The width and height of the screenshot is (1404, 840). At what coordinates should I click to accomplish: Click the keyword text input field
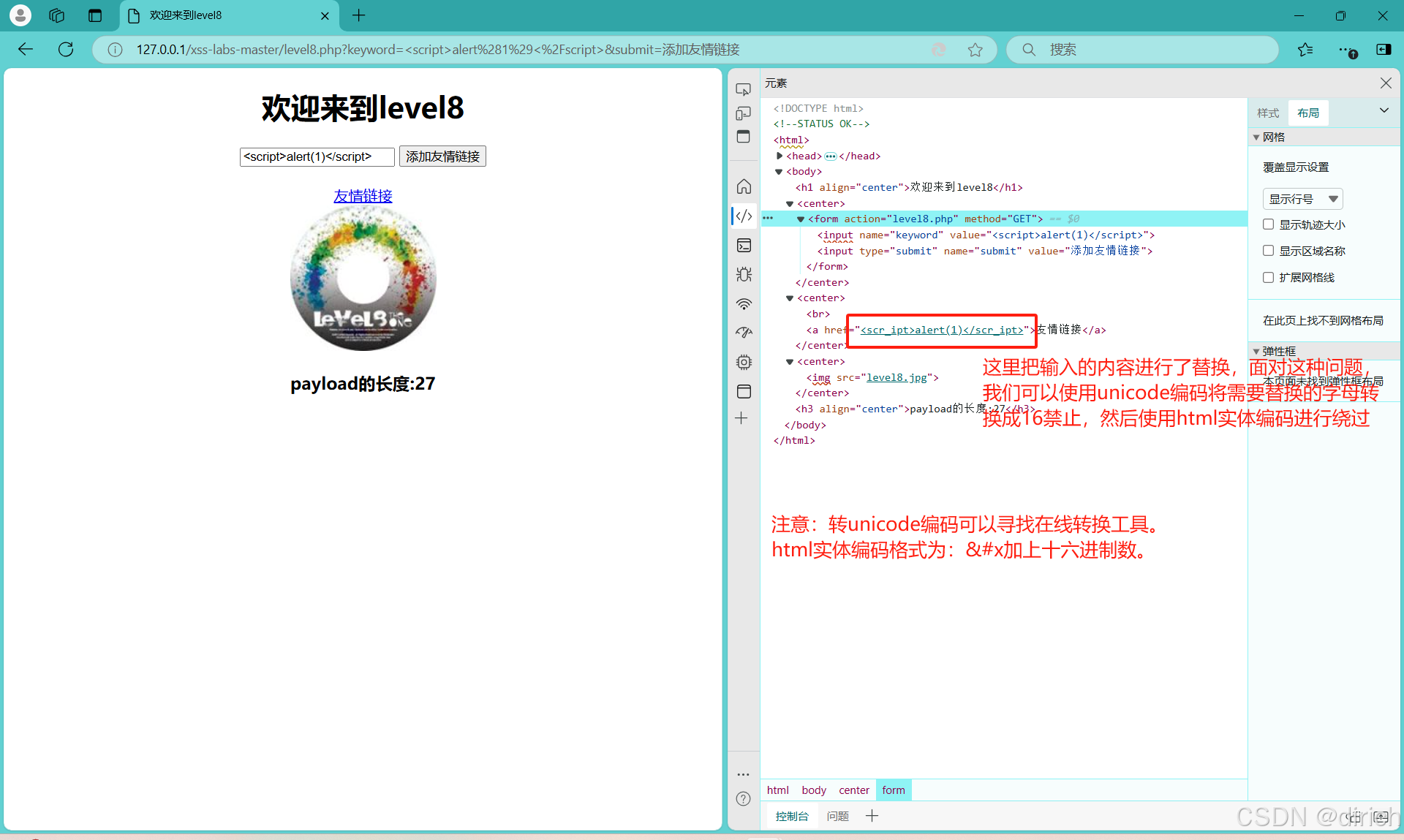click(x=317, y=156)
